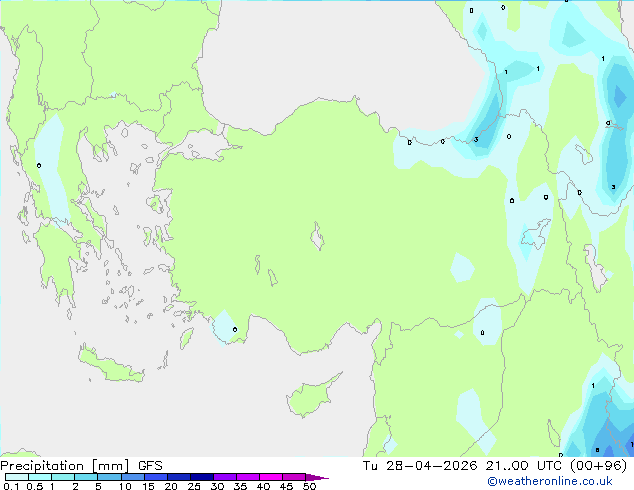Click the '(00+96)' forecast offset text
The image size is (634, 490).
tap(599, 466)
